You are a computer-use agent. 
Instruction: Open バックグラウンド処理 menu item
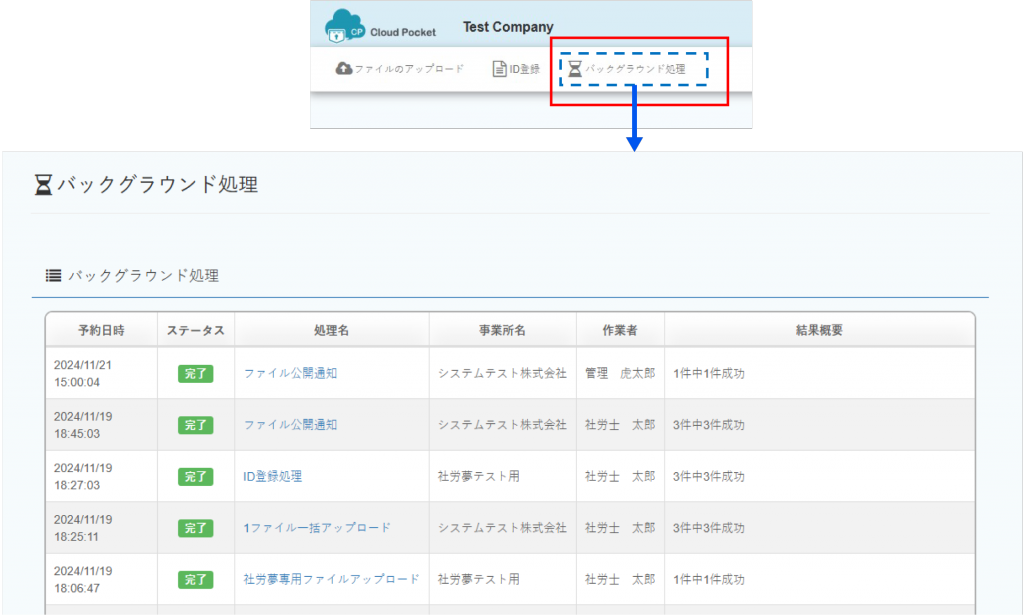point(627,69)
